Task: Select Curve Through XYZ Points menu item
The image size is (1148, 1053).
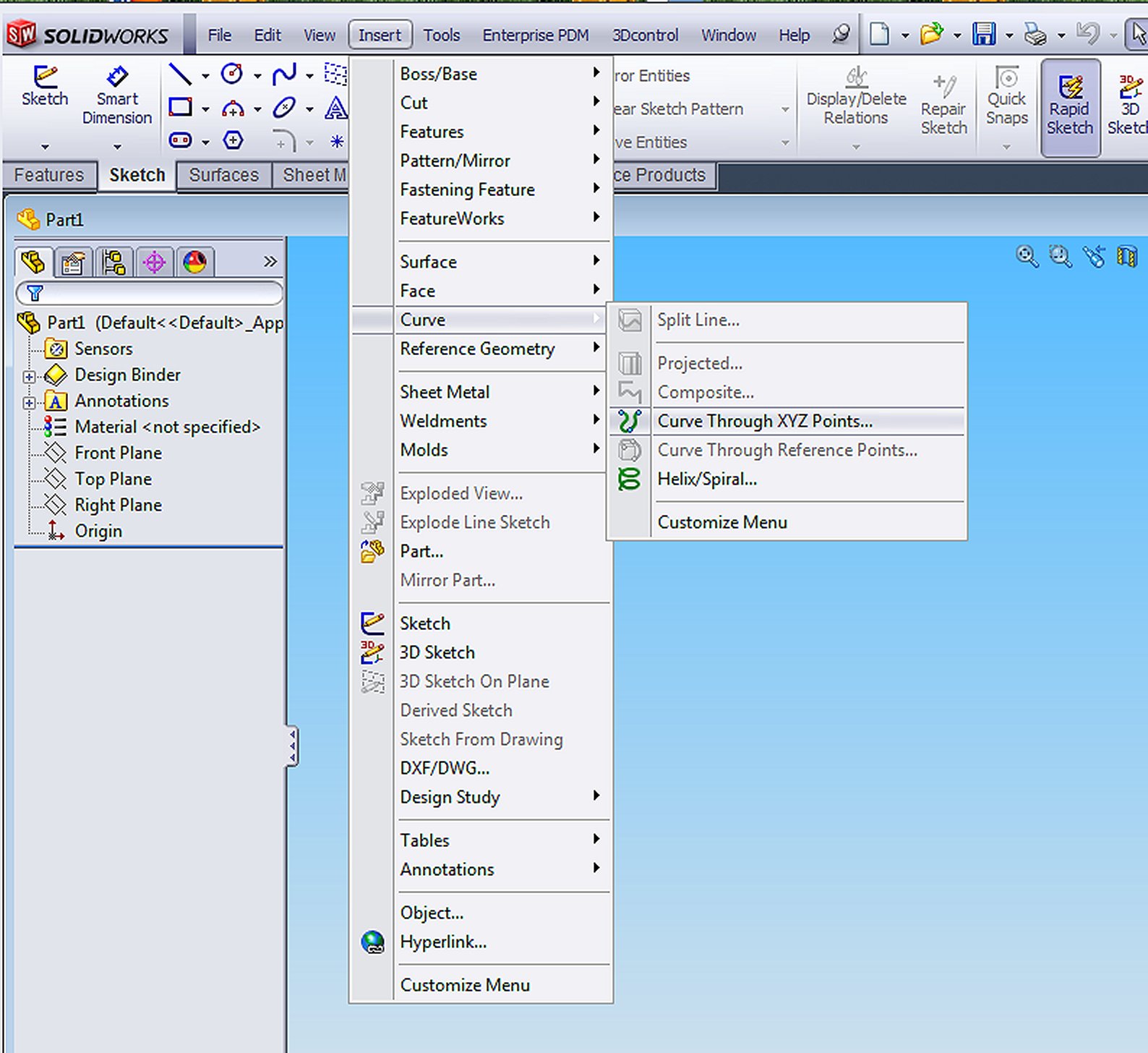Action: pos(787,421)
